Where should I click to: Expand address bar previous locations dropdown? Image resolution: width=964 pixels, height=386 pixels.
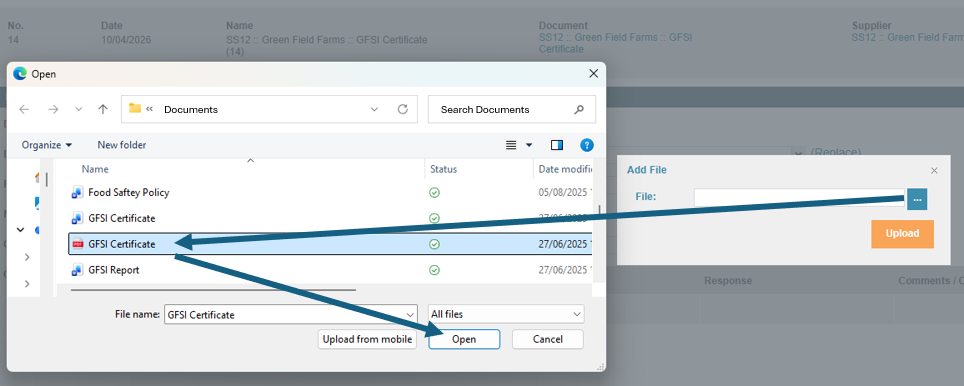374,109
